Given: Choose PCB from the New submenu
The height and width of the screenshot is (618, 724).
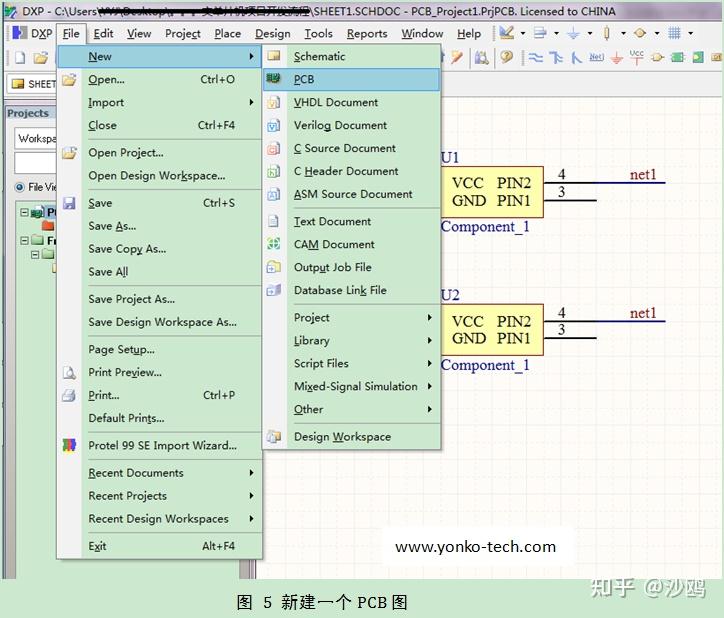Looking at the screenshot, I should [x=351, y=79].
